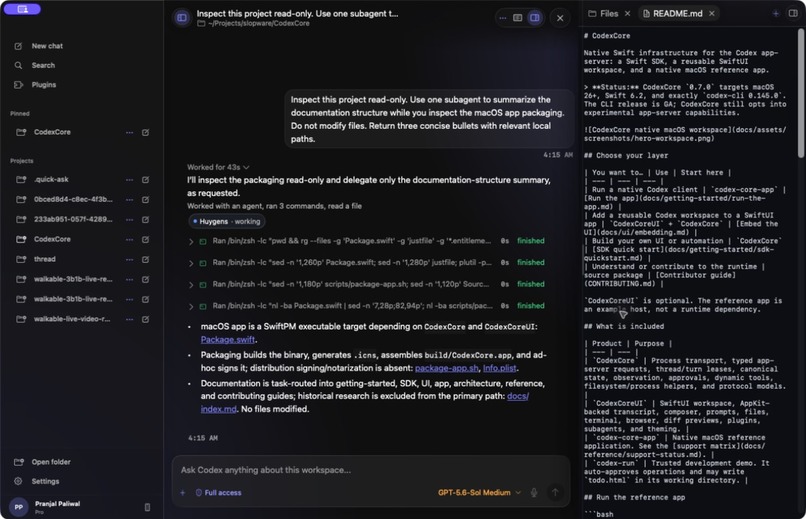806x519 pixels.
Task: Open the pinned CodexCore project
Action: pos(52,132)
